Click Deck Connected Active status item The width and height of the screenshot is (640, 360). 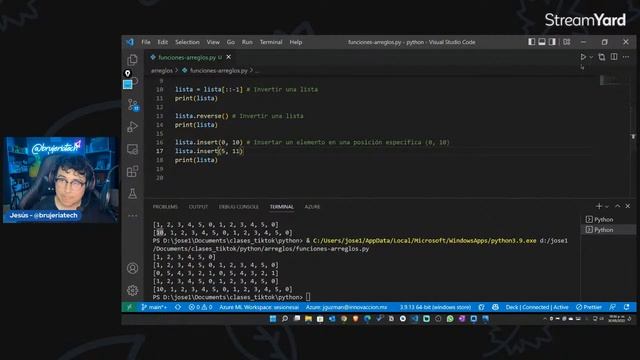(537, 307)
